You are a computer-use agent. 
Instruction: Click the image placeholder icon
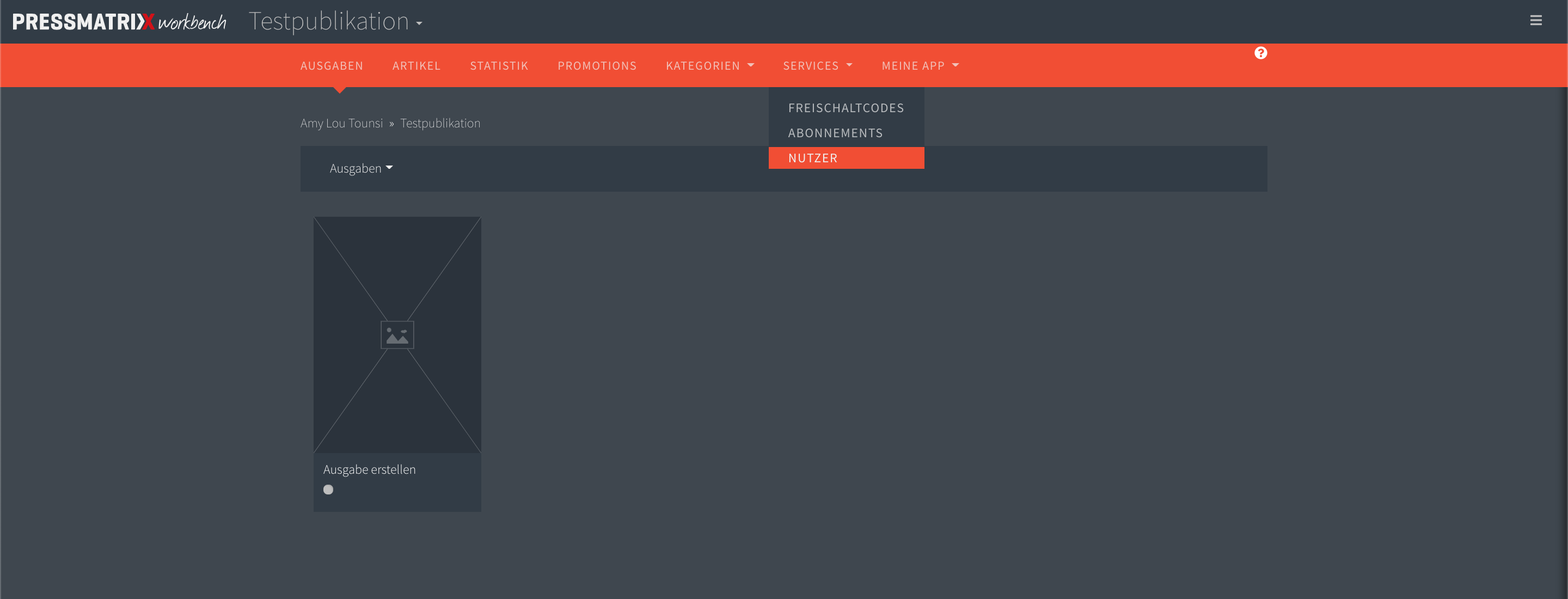click(397, 335)
